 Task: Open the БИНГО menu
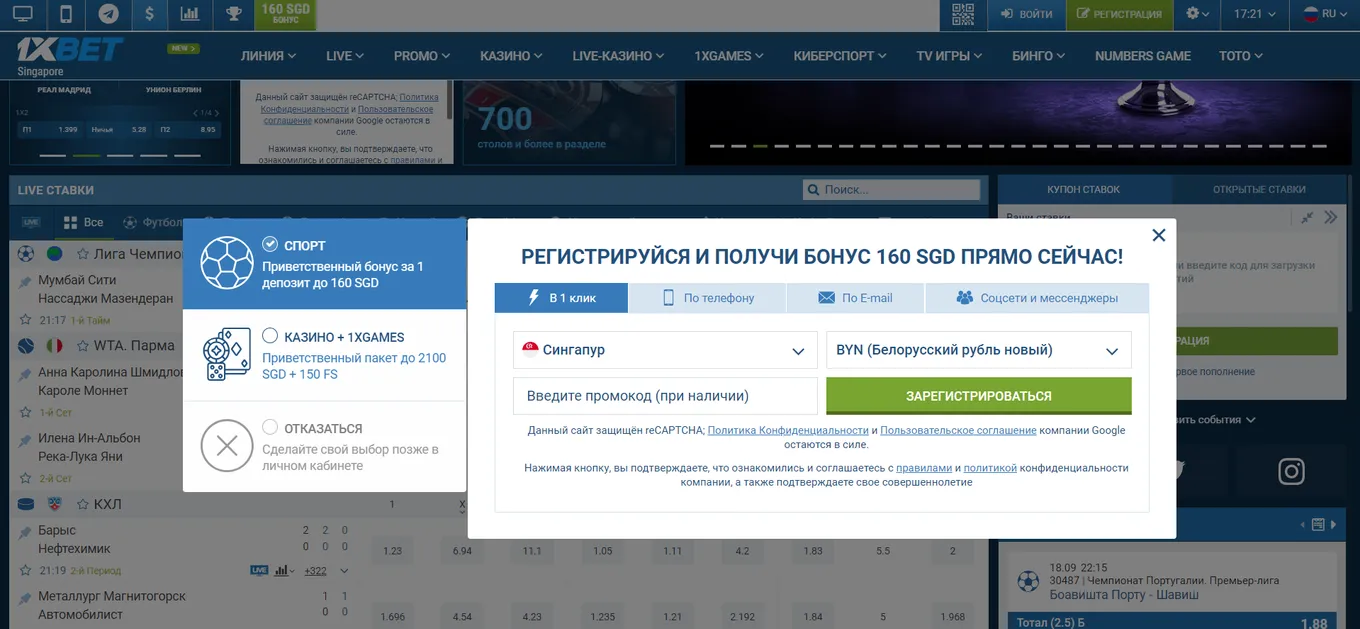1038,56
